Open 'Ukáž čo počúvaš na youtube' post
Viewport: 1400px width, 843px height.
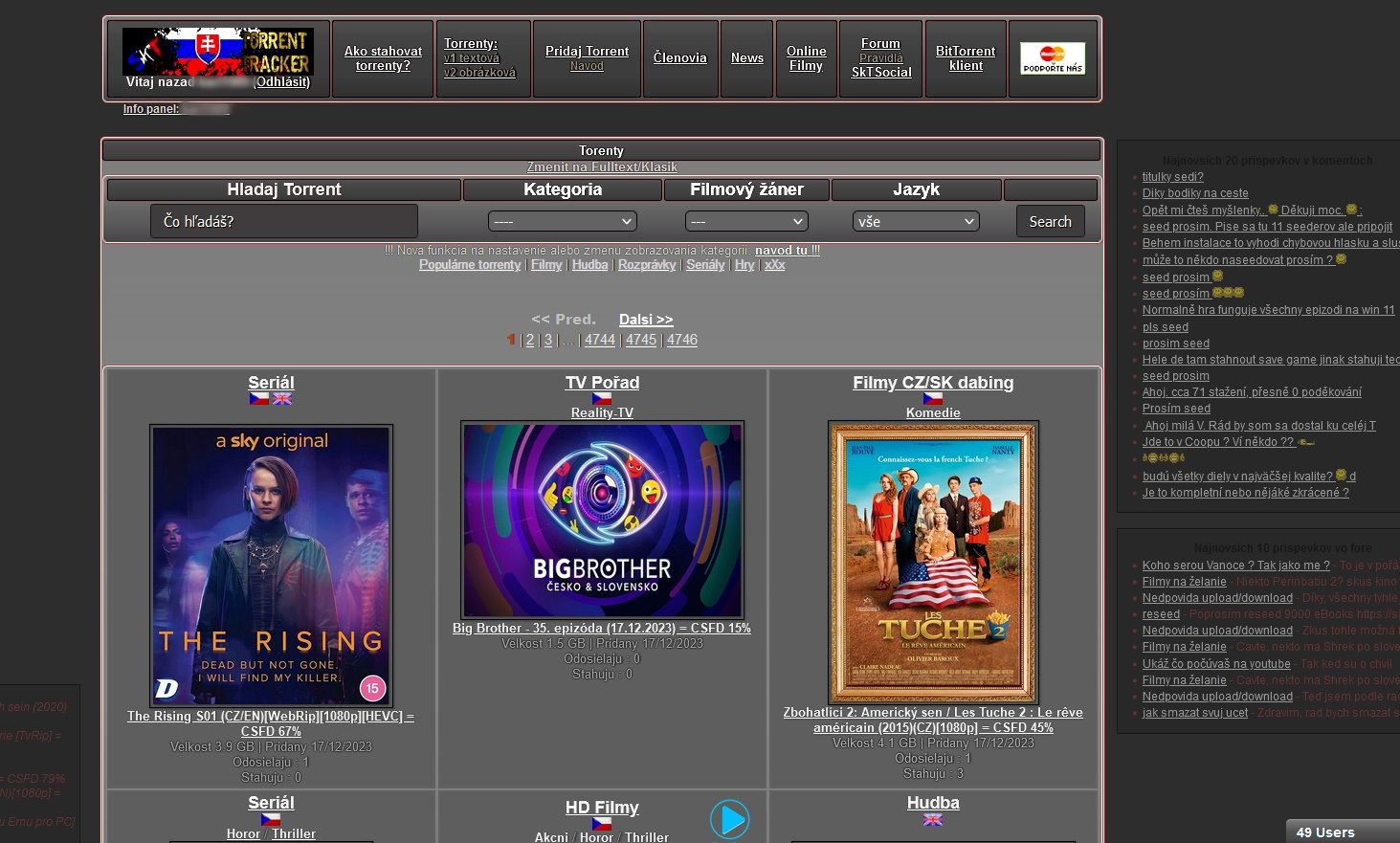pos(1216,664)
